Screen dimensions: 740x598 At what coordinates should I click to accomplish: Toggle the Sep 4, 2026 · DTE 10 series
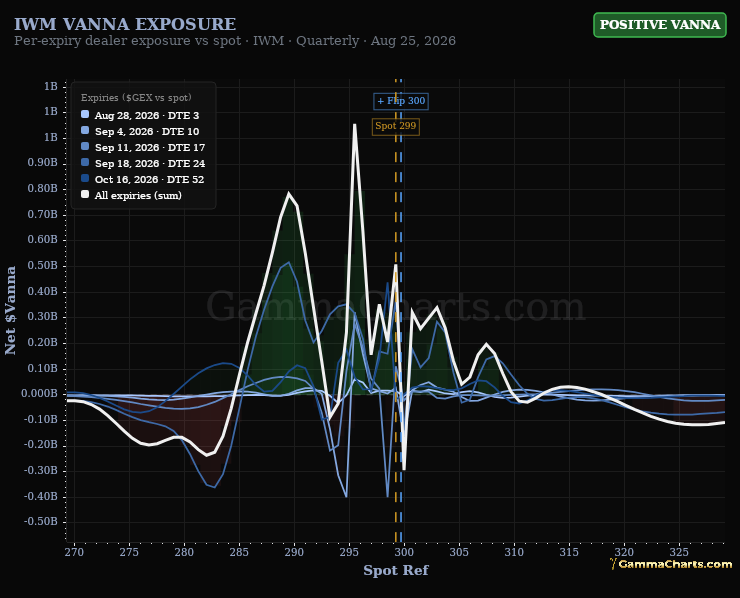point(147,132)
